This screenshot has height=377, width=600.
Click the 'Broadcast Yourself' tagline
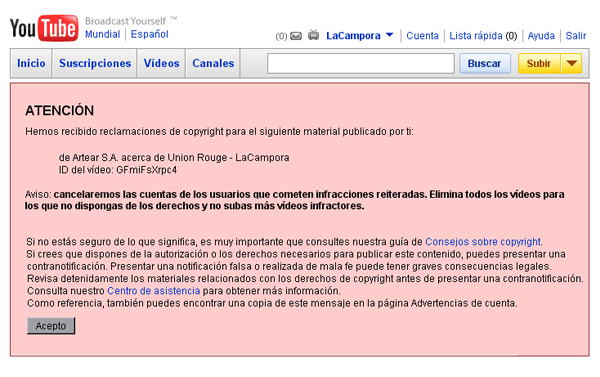click(x=126, y=21)
